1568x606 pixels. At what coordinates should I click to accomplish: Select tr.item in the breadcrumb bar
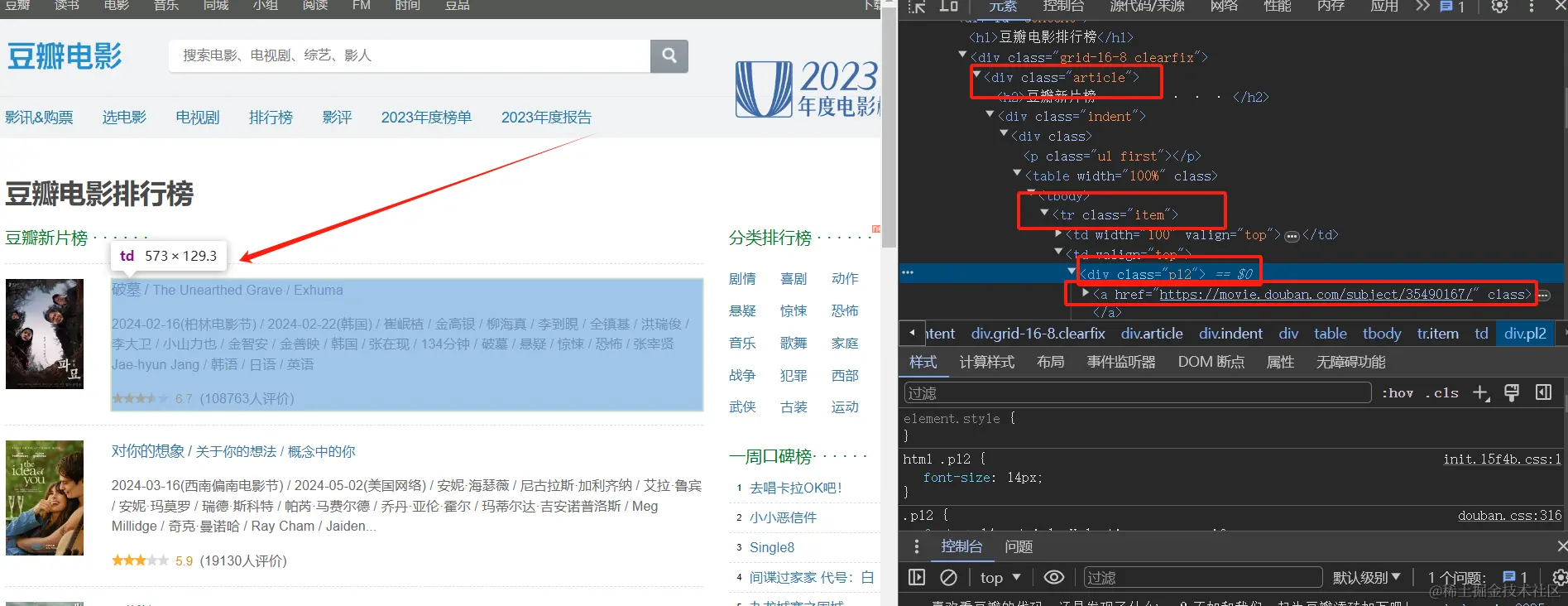[x=1437, y=334]
